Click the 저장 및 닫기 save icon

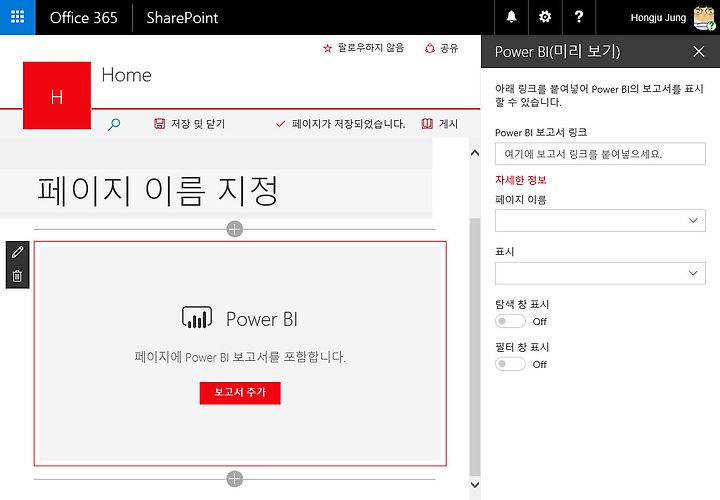point(159,124)
